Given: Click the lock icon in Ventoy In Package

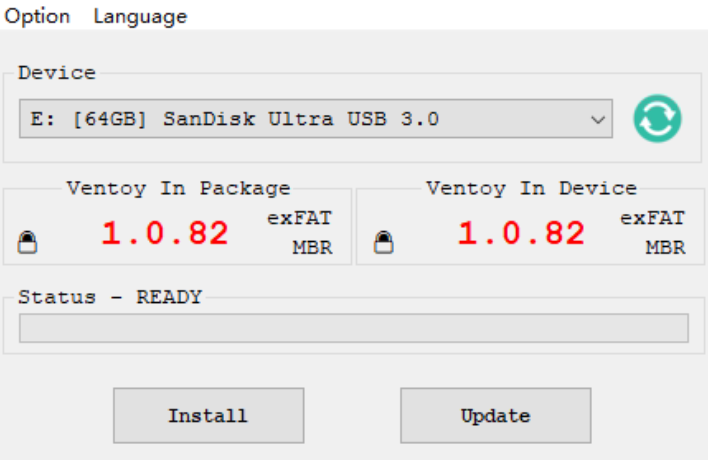Looking at the screenshot, I should (x=27, y=242).
